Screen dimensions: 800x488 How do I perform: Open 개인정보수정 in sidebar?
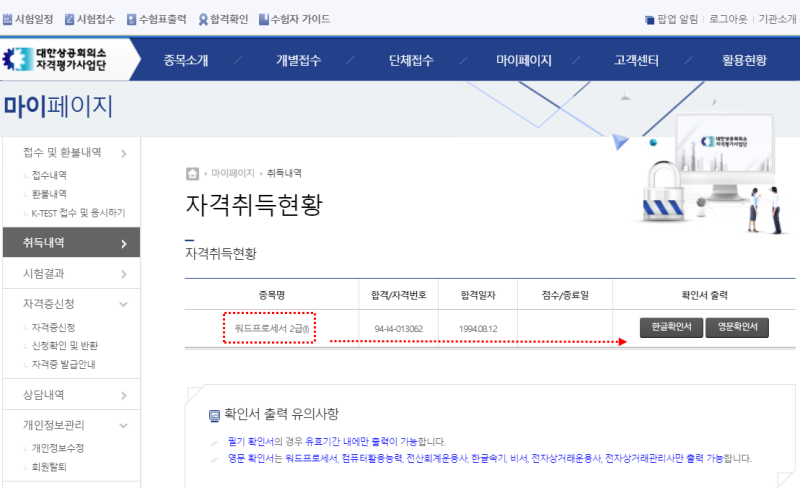(x=58, y=448)
